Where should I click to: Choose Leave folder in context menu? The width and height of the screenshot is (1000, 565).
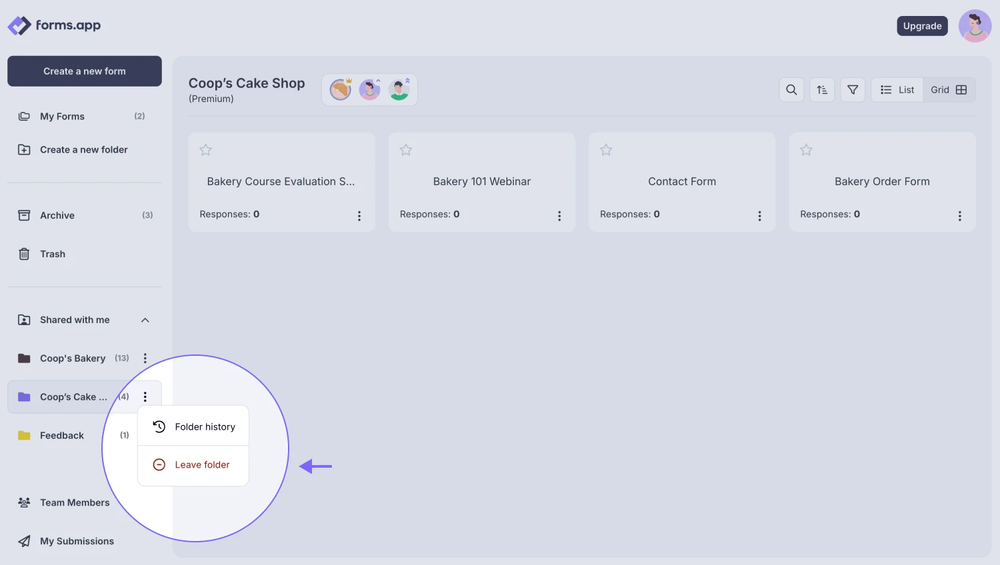(193, 465)
